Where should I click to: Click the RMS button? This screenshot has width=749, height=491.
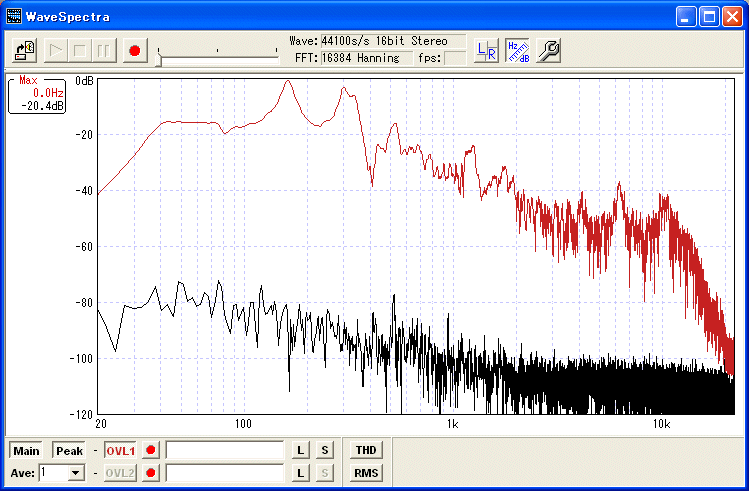point(366,472)
